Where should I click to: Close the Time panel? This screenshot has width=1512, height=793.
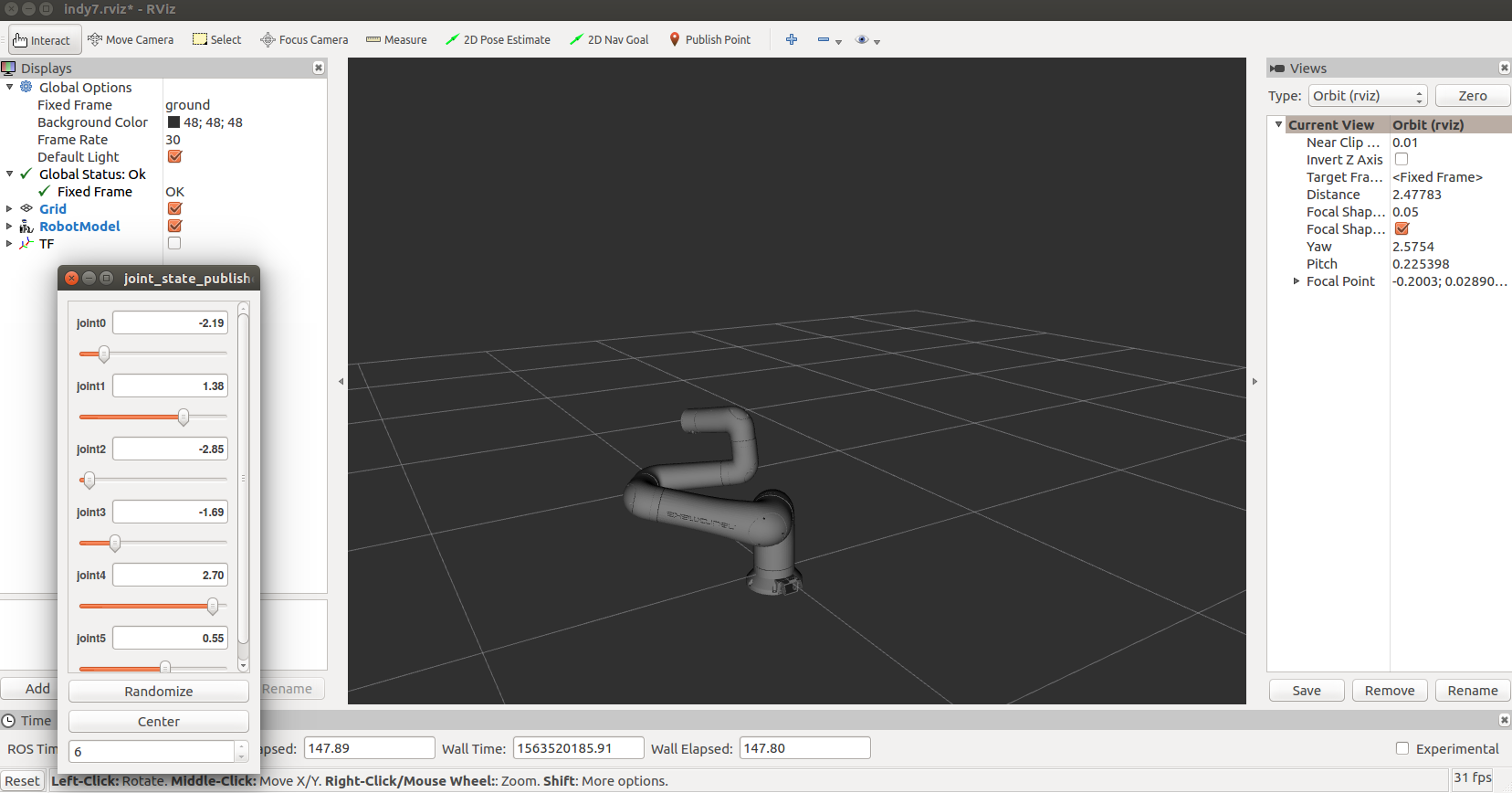pyautogui.click(x=1504, y=720)
